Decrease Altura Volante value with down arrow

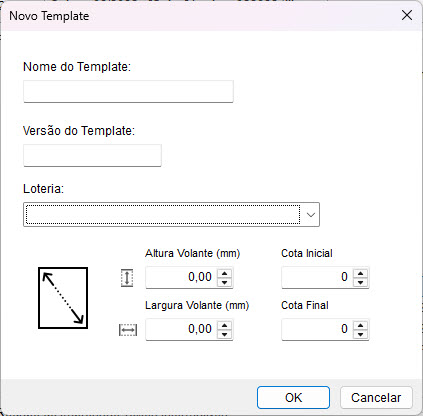pos(225,282)
